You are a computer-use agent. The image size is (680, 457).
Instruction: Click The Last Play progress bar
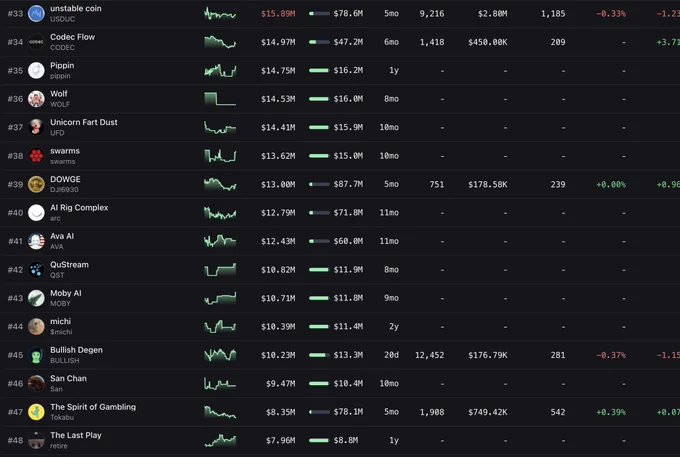pos(319,441)
